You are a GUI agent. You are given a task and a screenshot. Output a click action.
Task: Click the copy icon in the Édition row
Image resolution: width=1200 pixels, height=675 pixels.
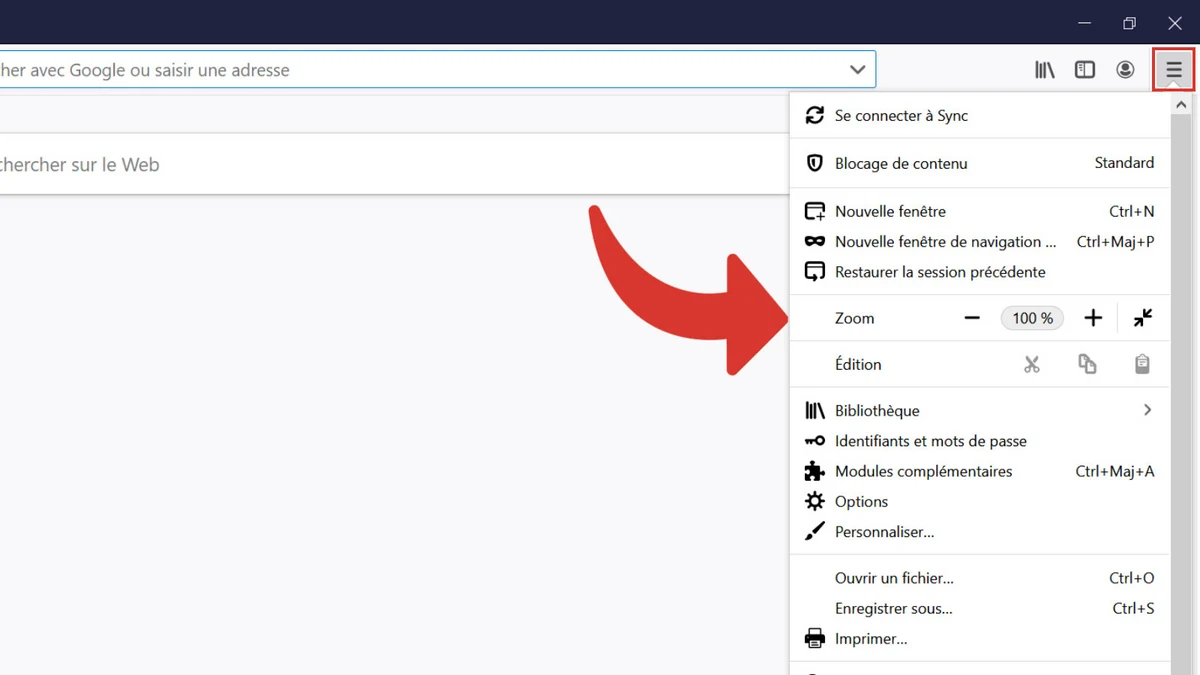point(1087,364)
